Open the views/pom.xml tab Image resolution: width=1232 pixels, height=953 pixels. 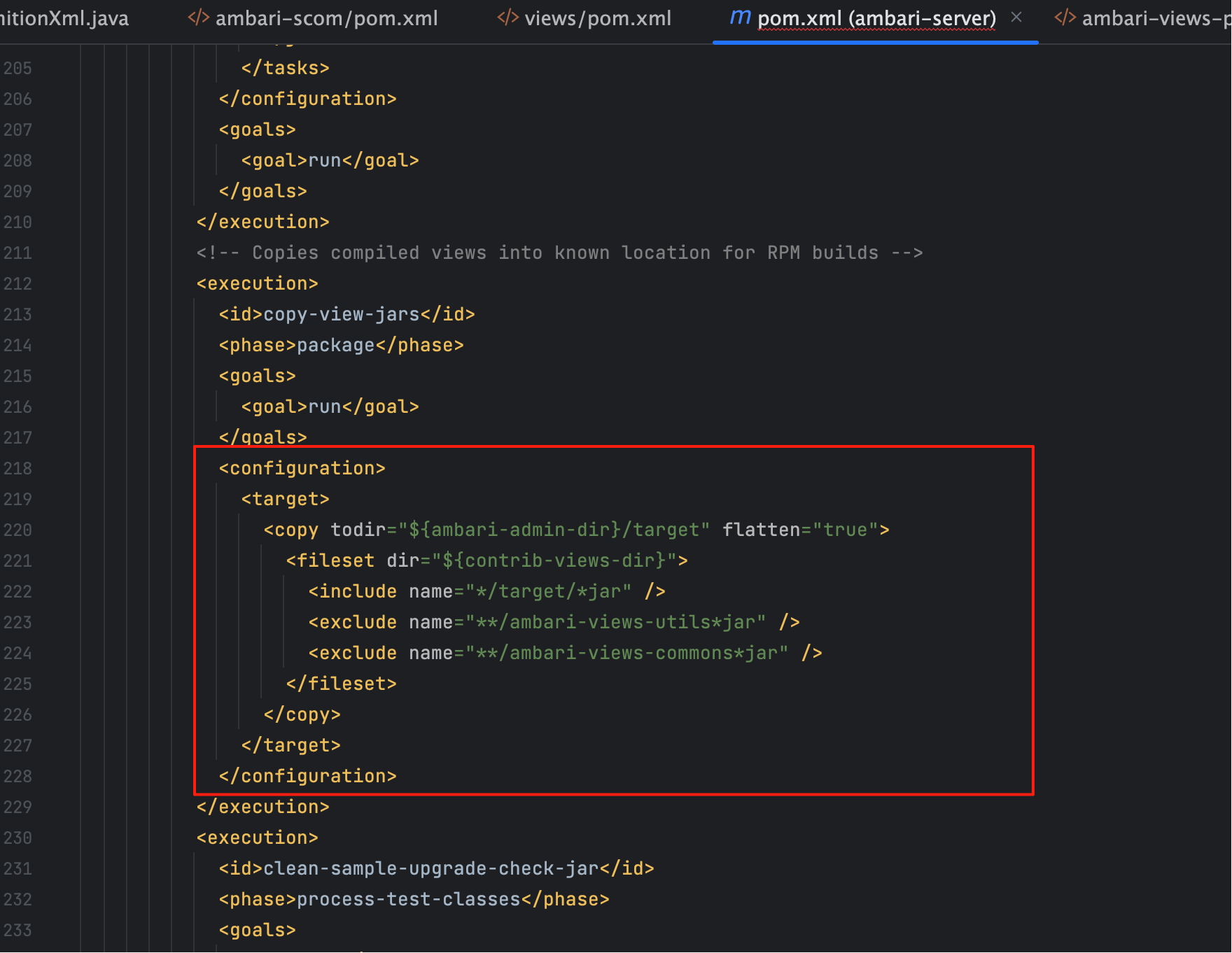pos(597,19)
